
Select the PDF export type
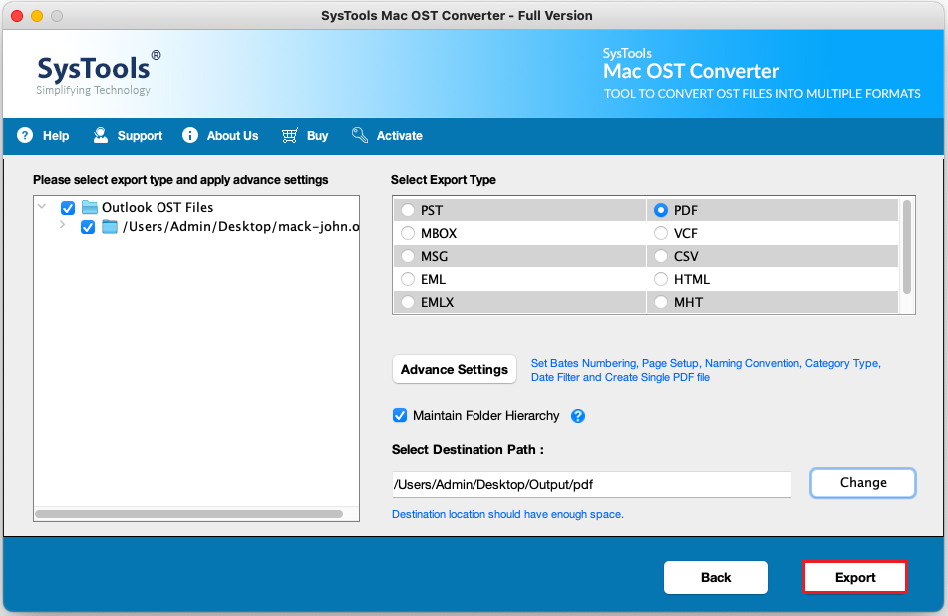click(661, 210)
